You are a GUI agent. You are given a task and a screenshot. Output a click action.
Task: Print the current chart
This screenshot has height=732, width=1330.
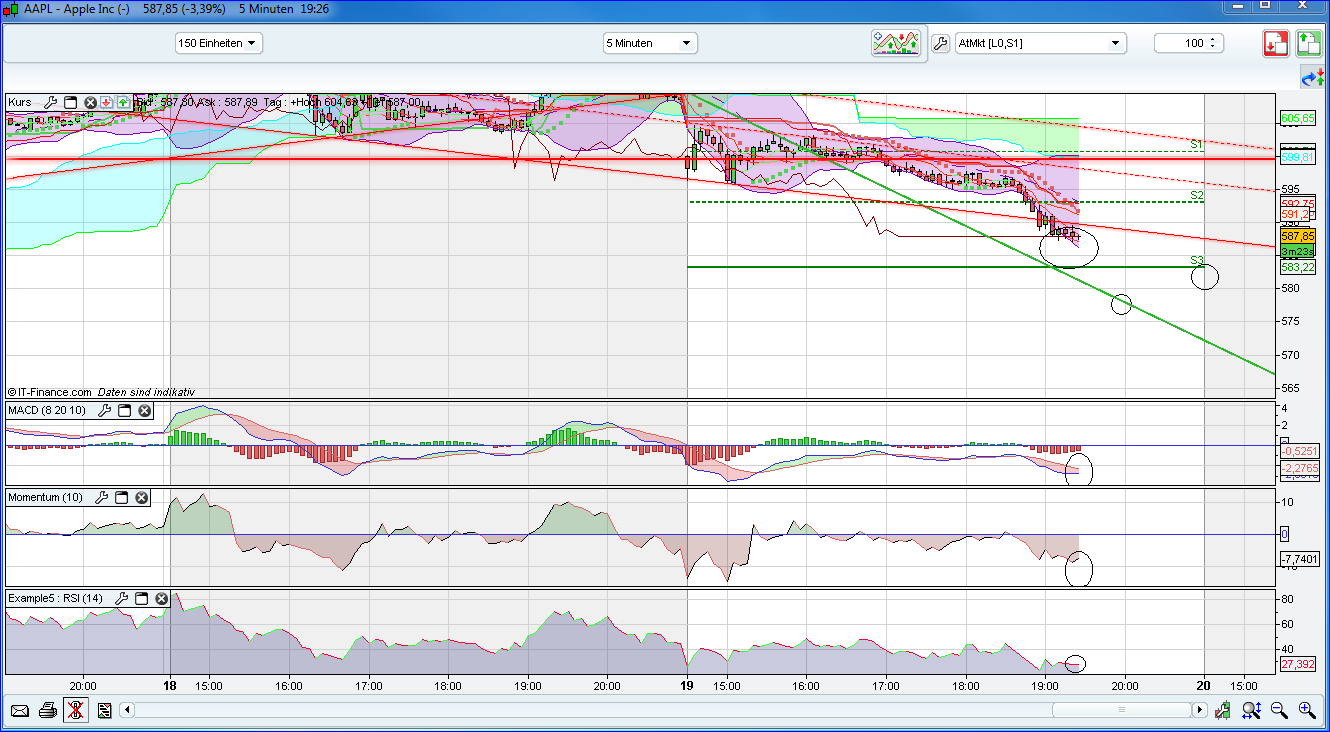(x=48, y=710)
